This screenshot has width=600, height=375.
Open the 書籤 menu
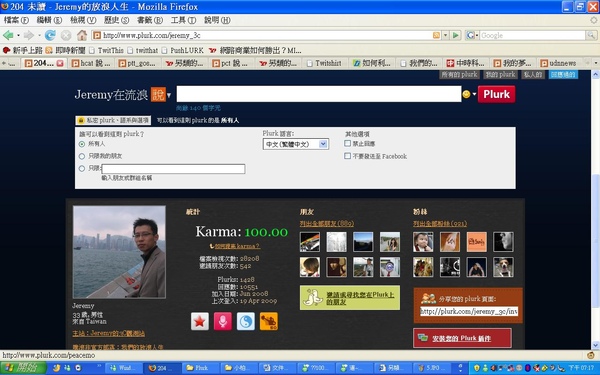[x=150, y=20]
